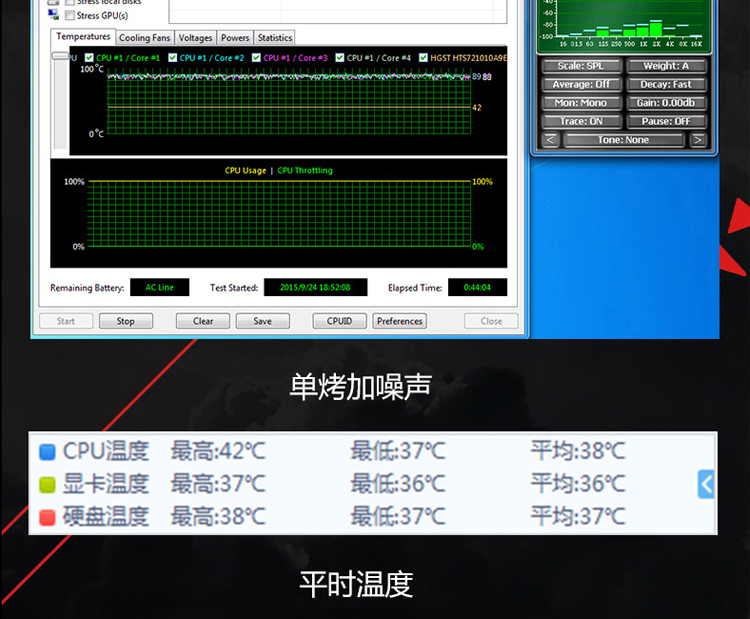This screenshot has height=619, width=750.
Task: Switch to the Cooling Fans tab
Action: click(144, 38)
